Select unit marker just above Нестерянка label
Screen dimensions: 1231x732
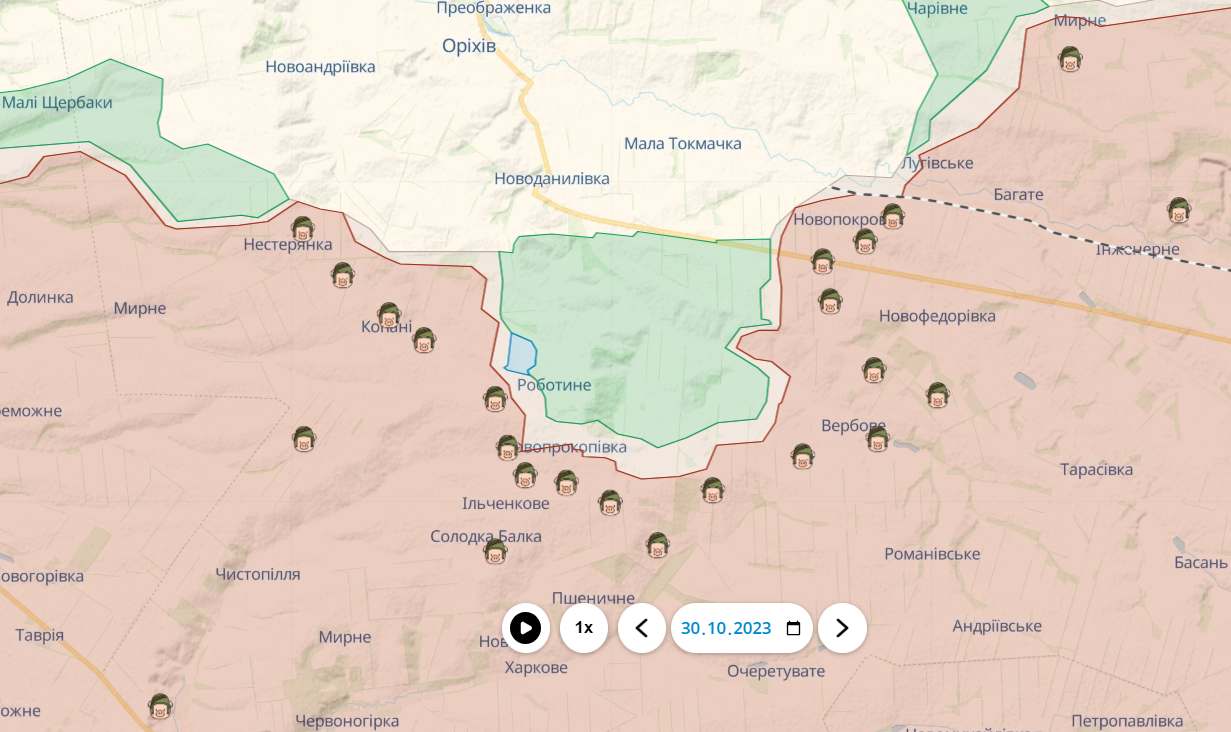click(x=303, y=229)
